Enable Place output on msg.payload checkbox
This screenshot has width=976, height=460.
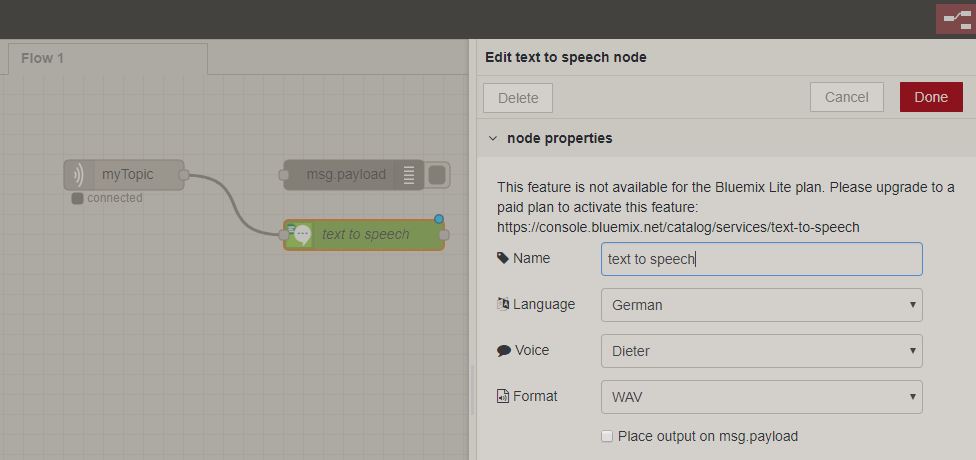click(x=607, y=436)
